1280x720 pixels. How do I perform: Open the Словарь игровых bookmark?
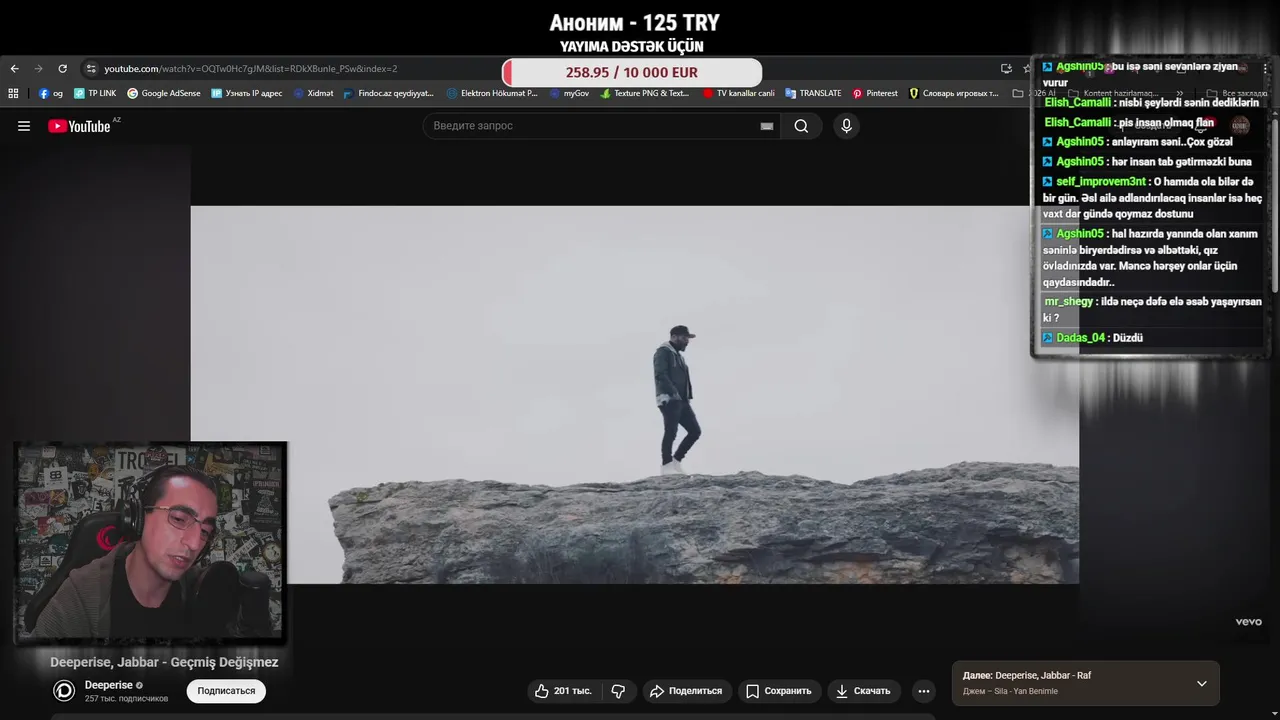point(953,93)
